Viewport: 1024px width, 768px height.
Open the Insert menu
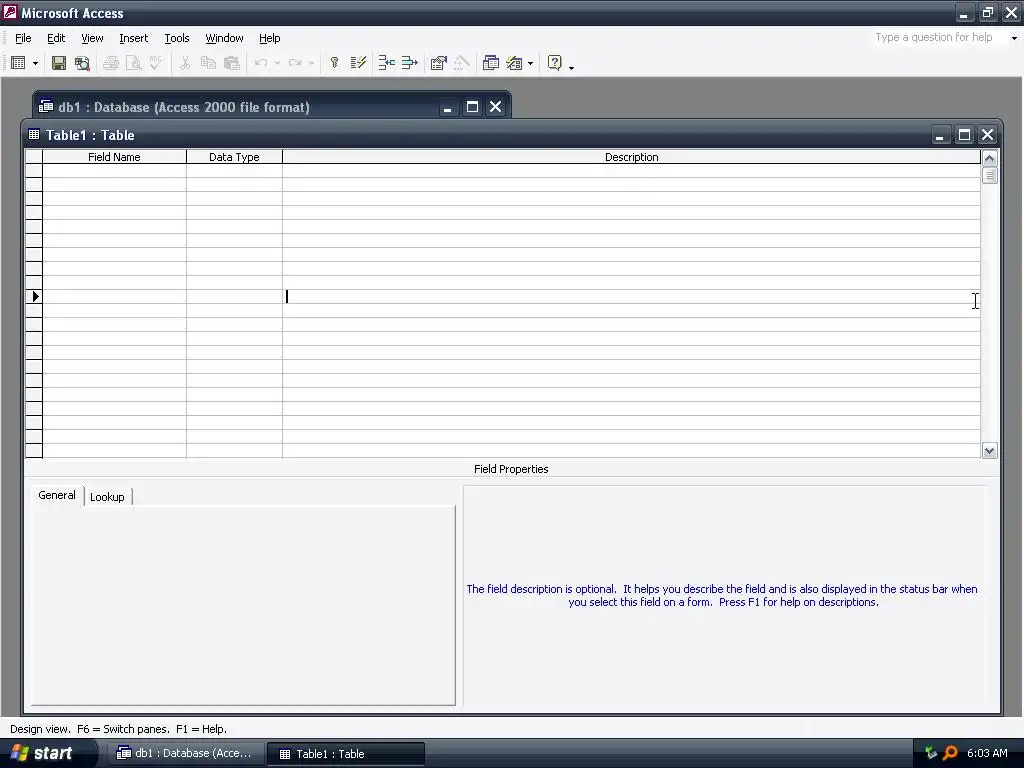(133, 39)
